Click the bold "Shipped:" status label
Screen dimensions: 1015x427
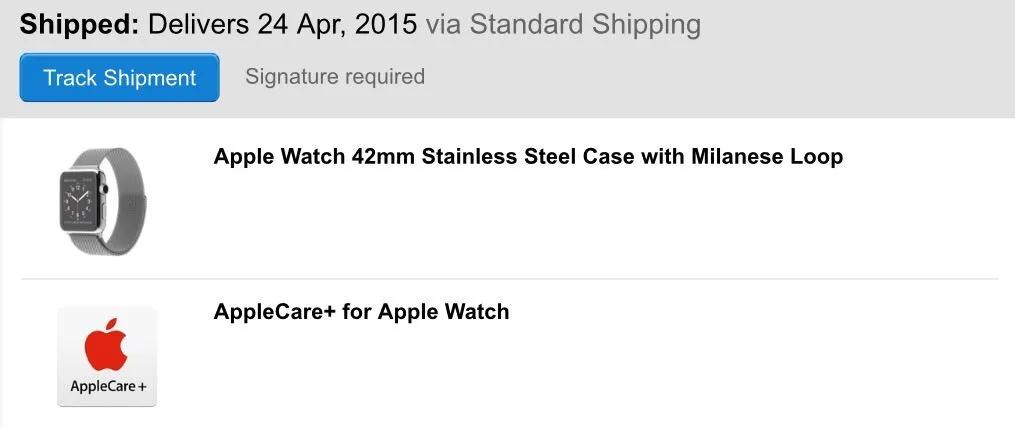click(x=79, y=25)
